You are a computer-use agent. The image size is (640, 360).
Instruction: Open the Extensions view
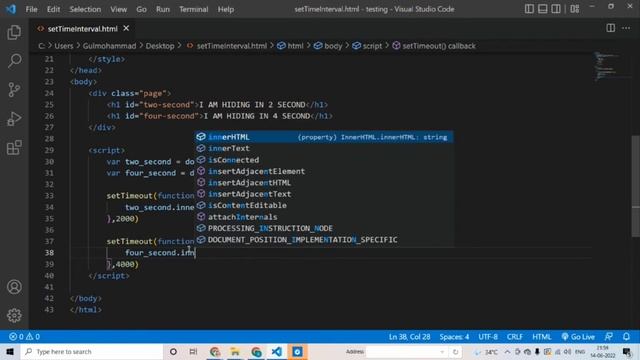(x=14, y=147)
